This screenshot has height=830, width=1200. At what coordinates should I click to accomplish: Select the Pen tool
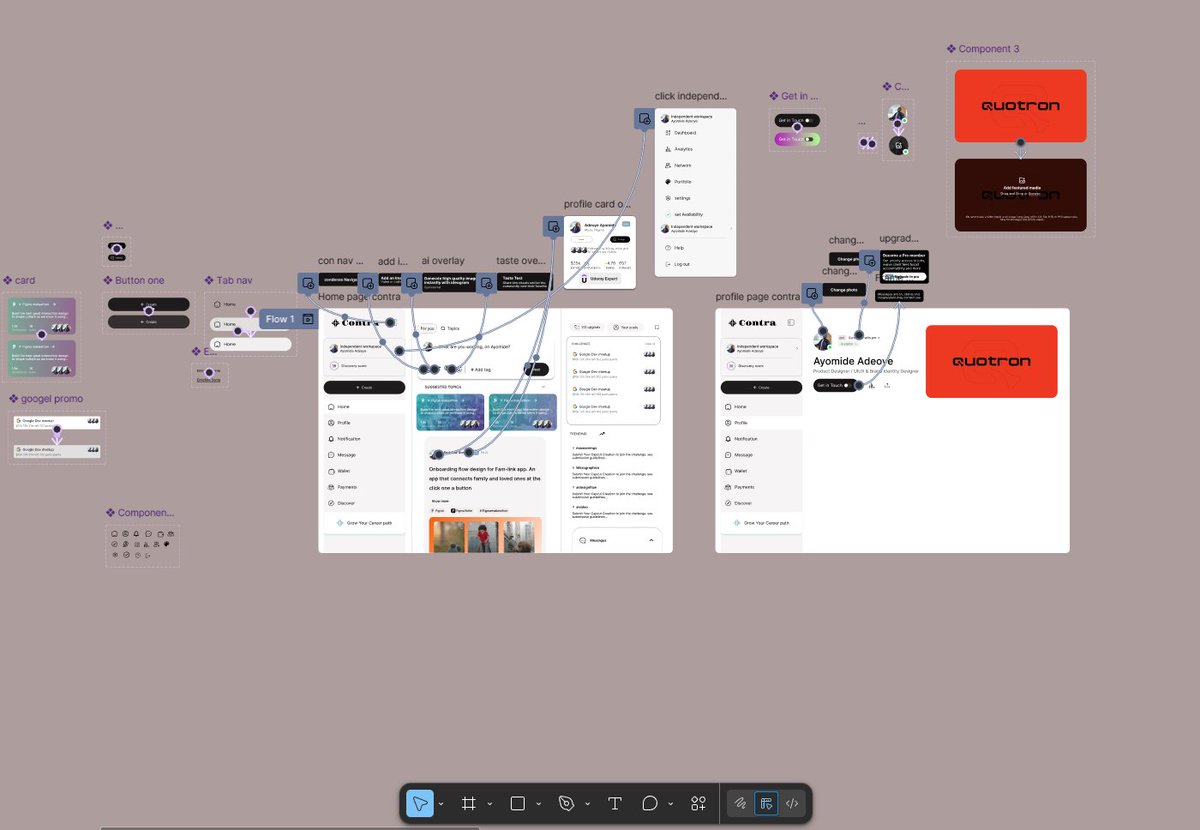click(x=566, y=803)
